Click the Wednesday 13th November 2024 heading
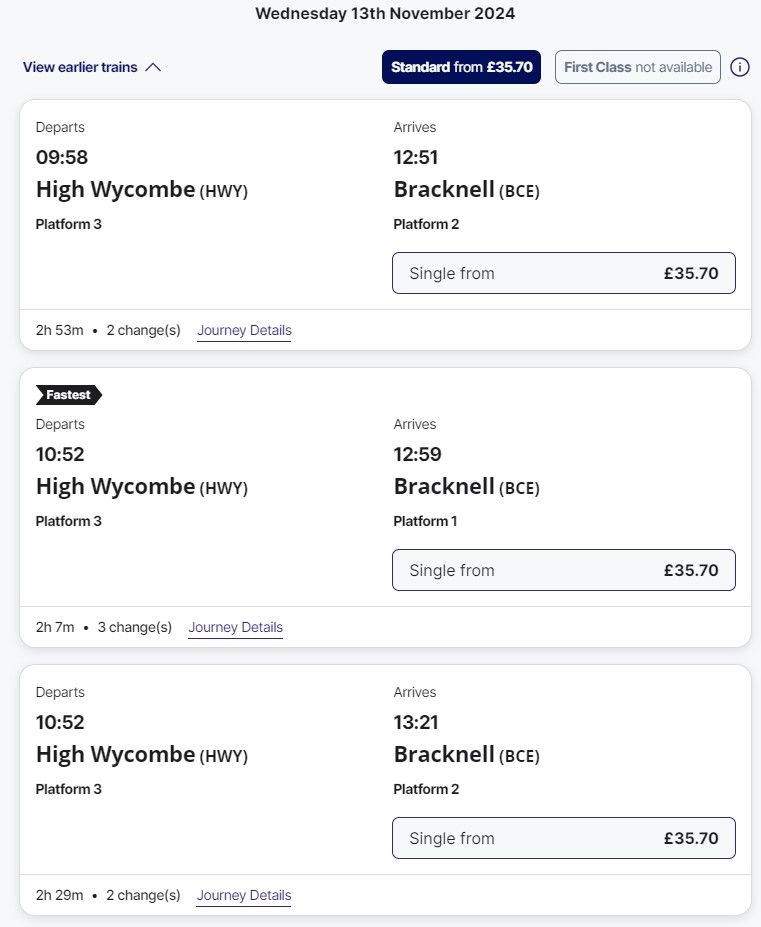The height and width of the screenshot is (927, 761). [x=385, y=14]
